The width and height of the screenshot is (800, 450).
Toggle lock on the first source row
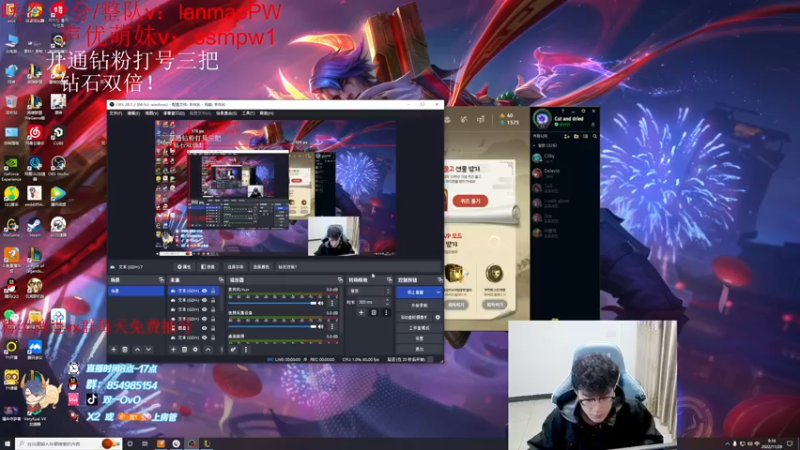pos(213,291)
